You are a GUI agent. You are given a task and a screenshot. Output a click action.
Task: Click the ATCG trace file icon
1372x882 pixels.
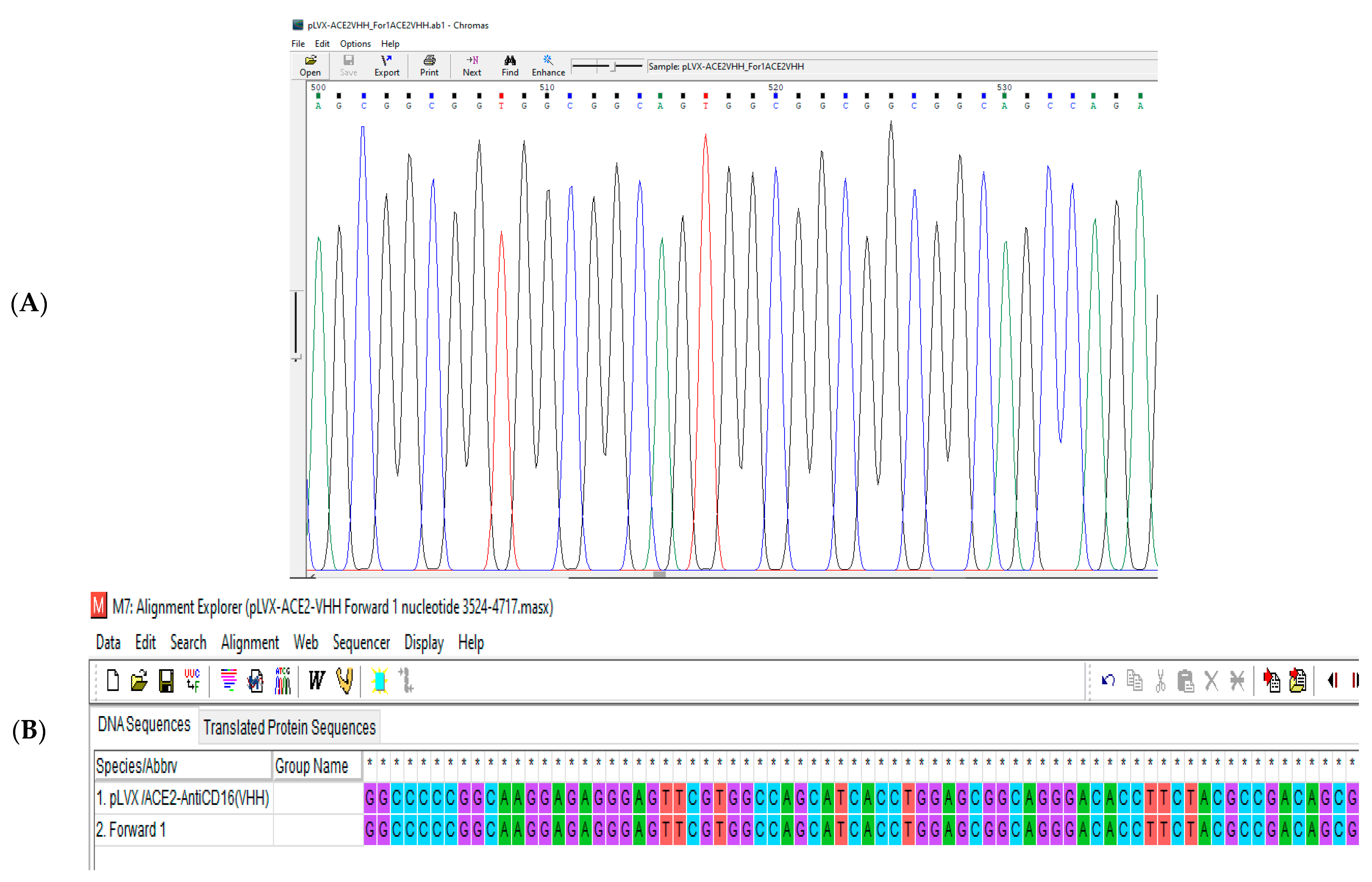click(283, 680)
